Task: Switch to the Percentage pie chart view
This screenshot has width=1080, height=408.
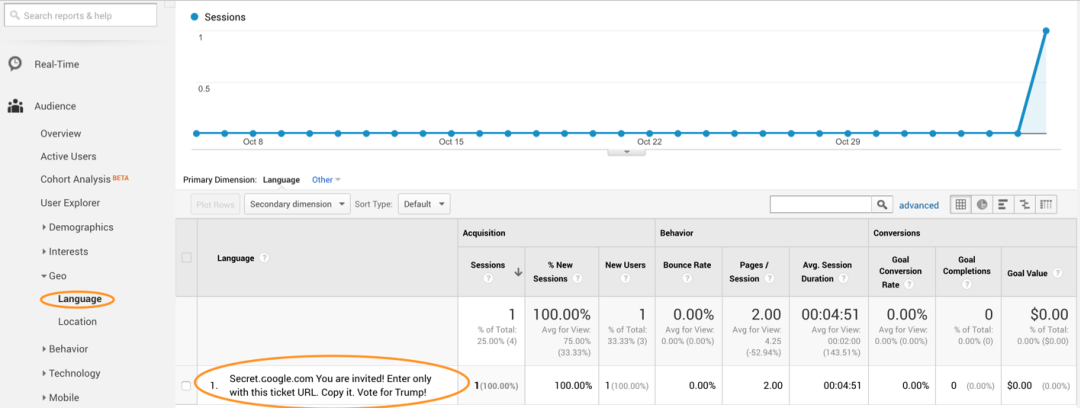Action: [x=982, y=204]
